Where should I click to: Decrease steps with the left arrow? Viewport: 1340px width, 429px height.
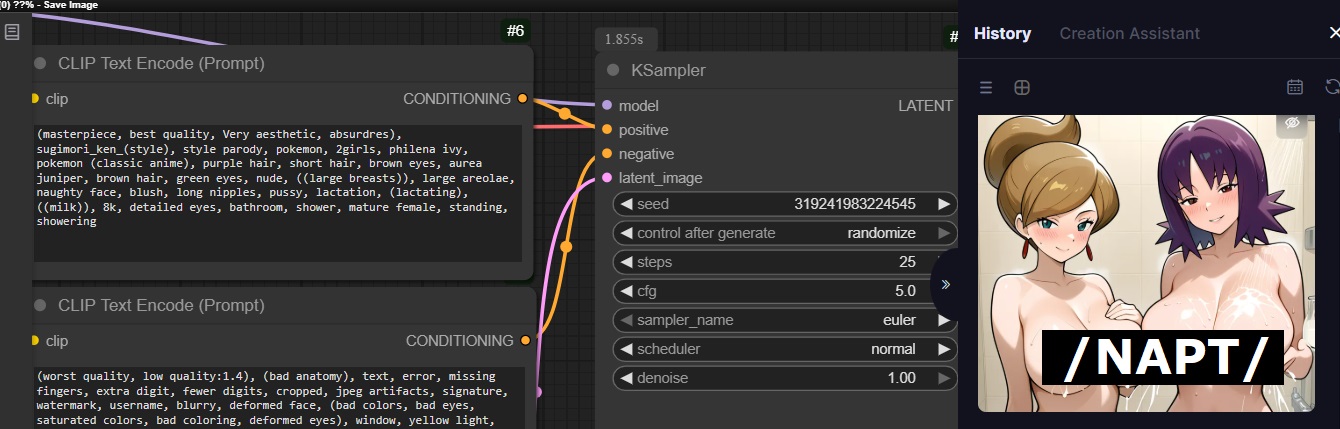point(627,262)
